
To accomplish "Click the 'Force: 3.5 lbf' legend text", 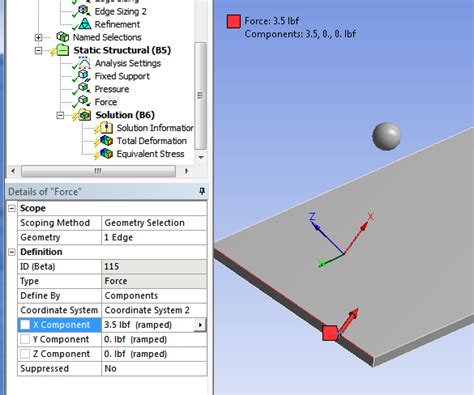I will 272,21.
